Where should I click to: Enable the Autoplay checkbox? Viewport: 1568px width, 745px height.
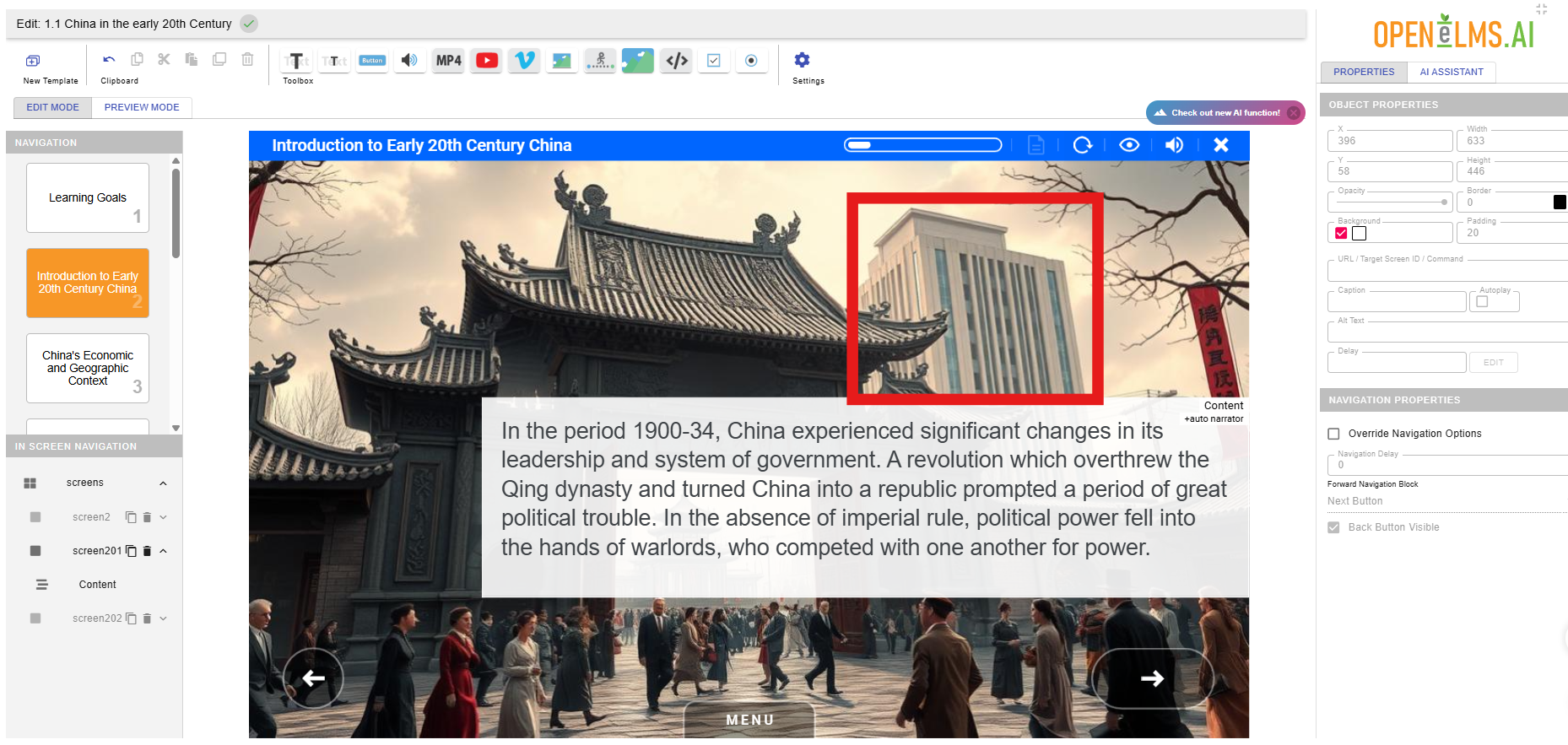coord(1482,302)
